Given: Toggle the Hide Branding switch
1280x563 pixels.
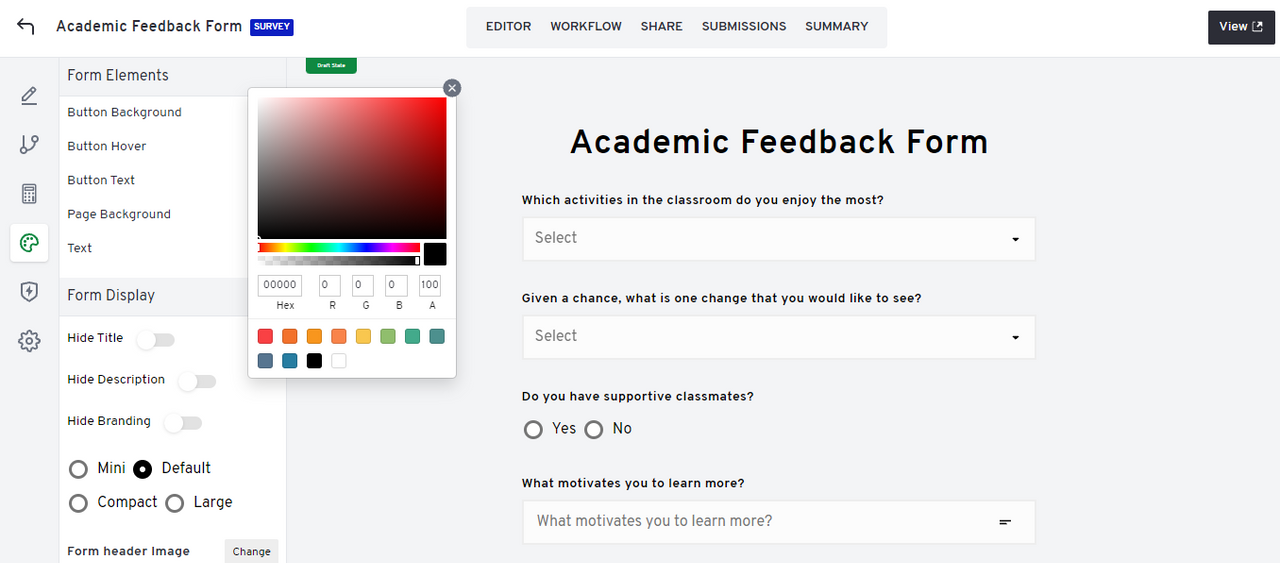Looking at the screenshot, I should (183, 423).
